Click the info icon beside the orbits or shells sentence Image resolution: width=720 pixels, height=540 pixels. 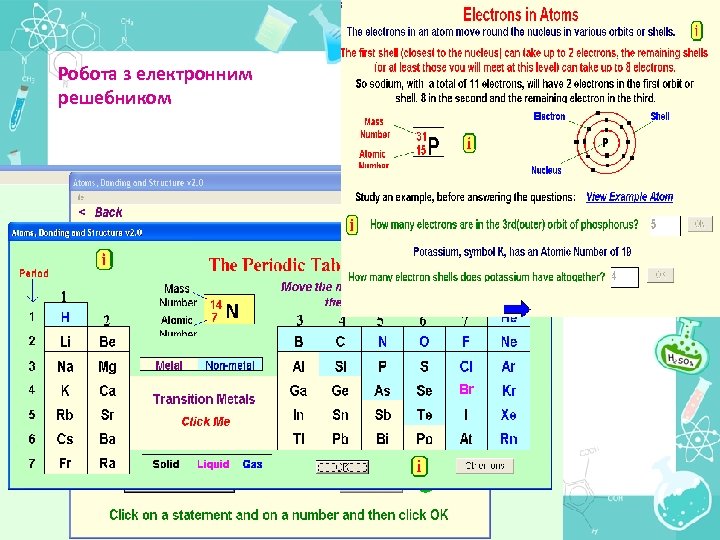(x=697, y=31)
